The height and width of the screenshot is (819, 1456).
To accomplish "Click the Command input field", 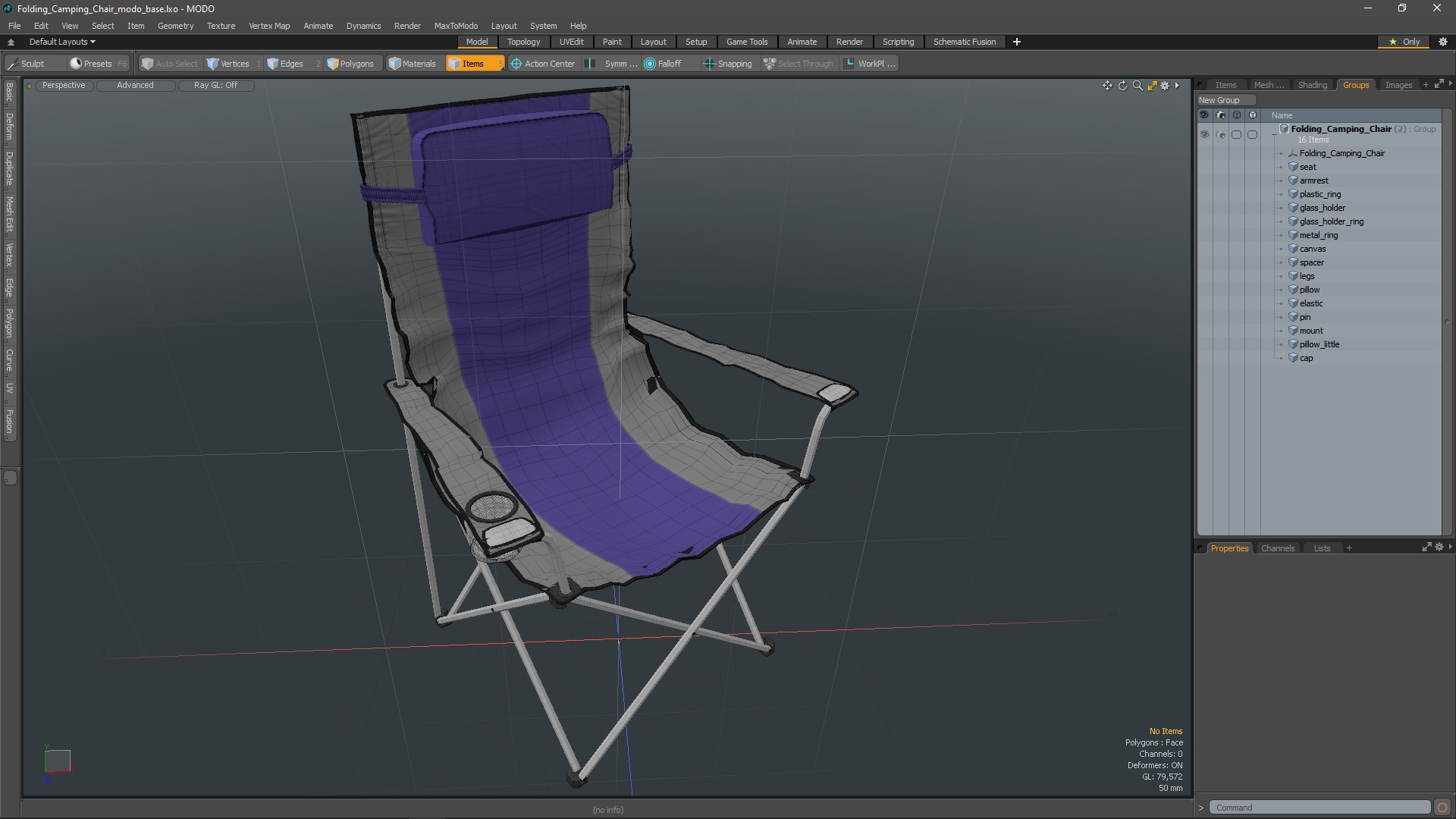I will (x=1319, y=808).
